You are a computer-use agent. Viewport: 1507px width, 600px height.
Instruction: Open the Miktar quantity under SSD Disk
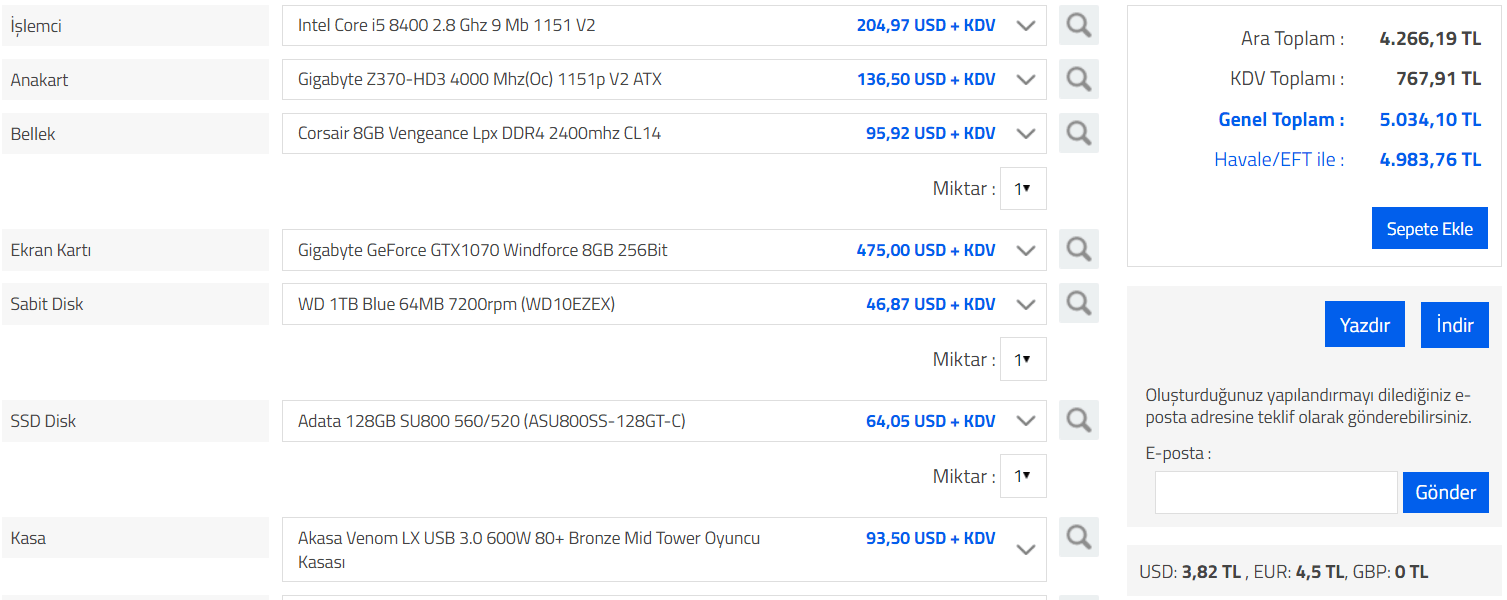[1023, 477]
